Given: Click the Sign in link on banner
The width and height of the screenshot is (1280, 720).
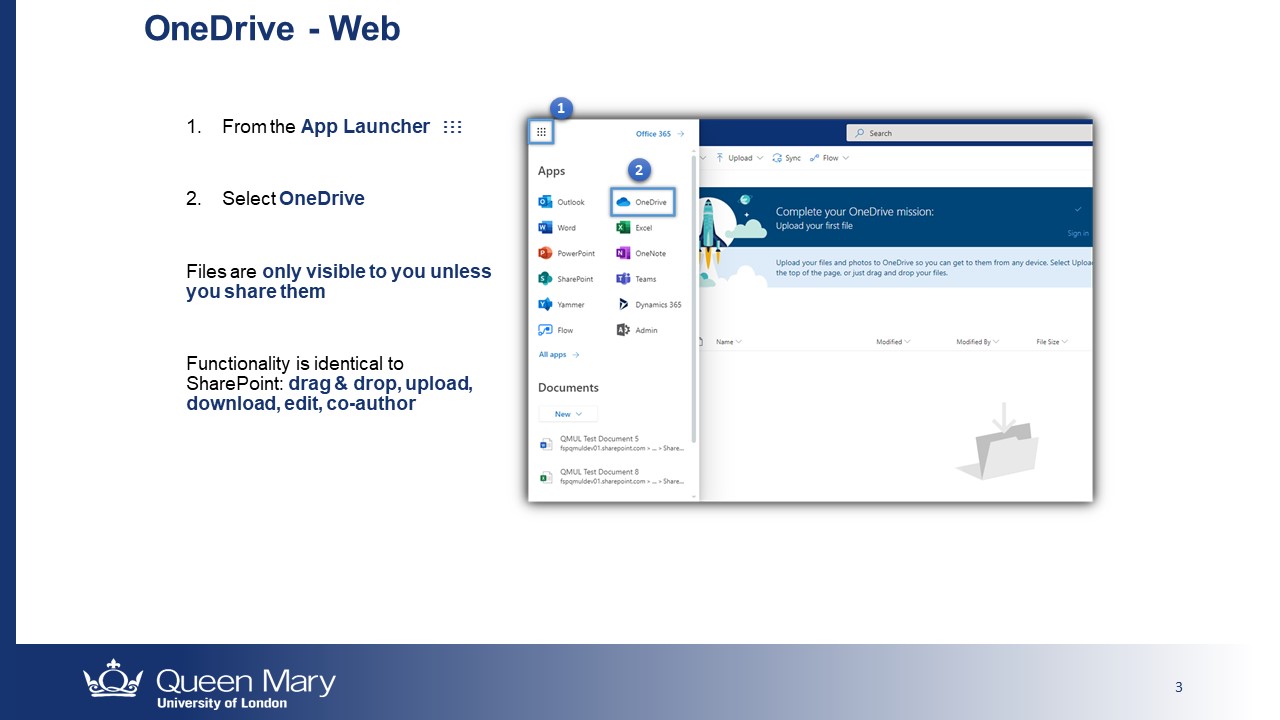Looking at the screenshot, I should coord(1078,234).
